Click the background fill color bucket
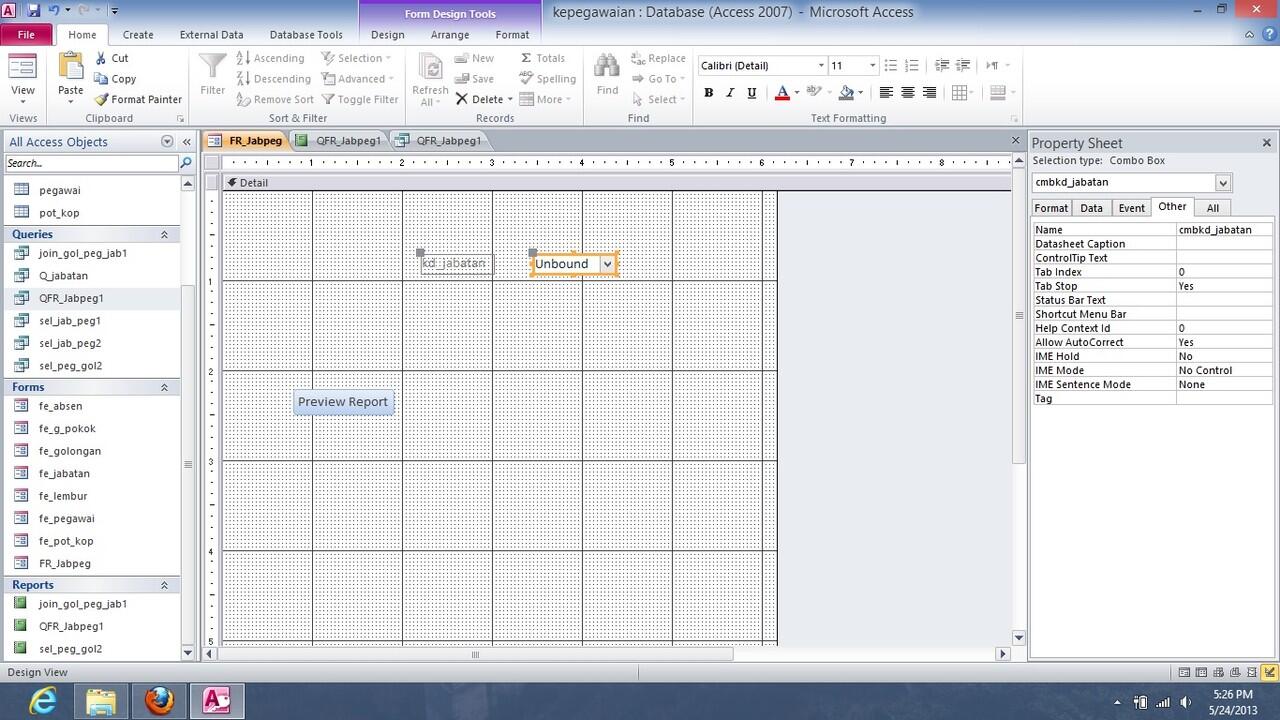This screenshot has width=1280, height=720. pos(846,93)
